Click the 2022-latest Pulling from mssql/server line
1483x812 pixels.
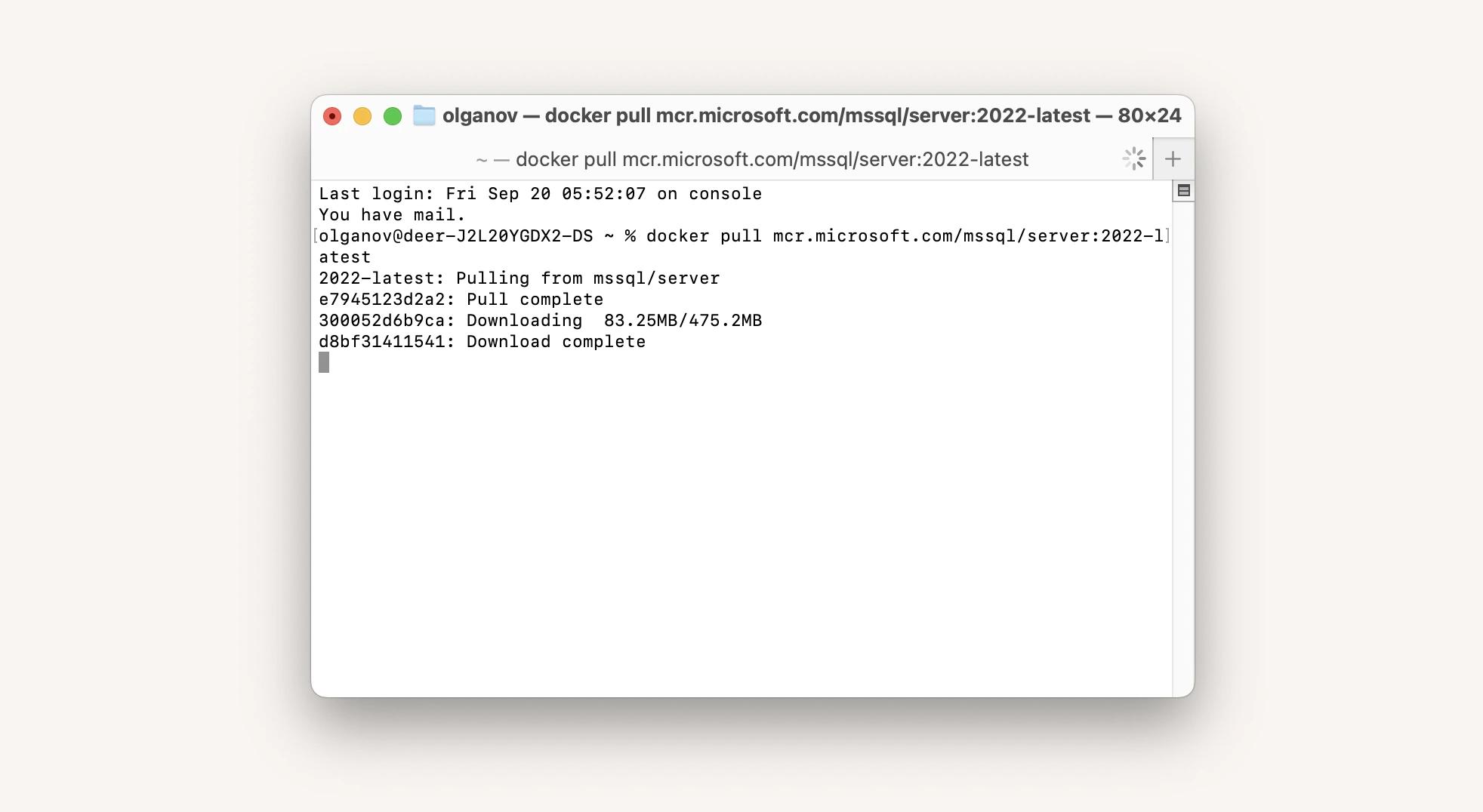tap(519, 278)
